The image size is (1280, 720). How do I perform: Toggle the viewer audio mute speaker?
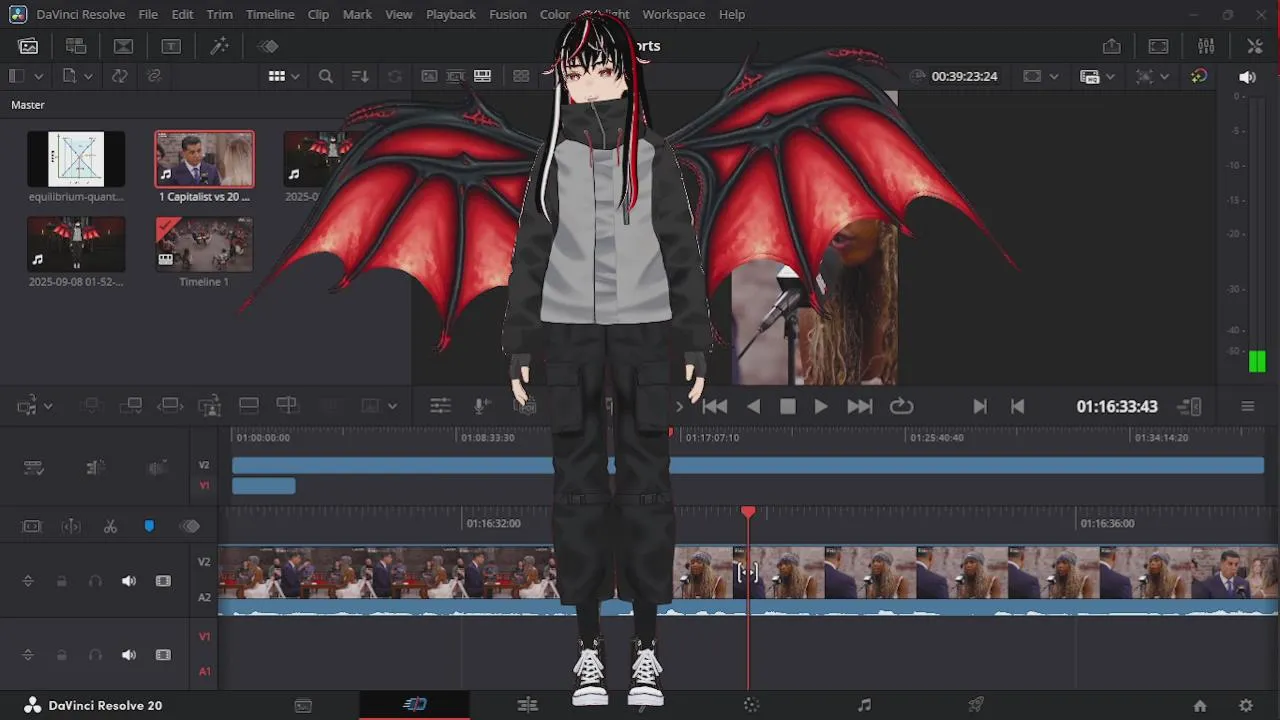[1247, 77]
